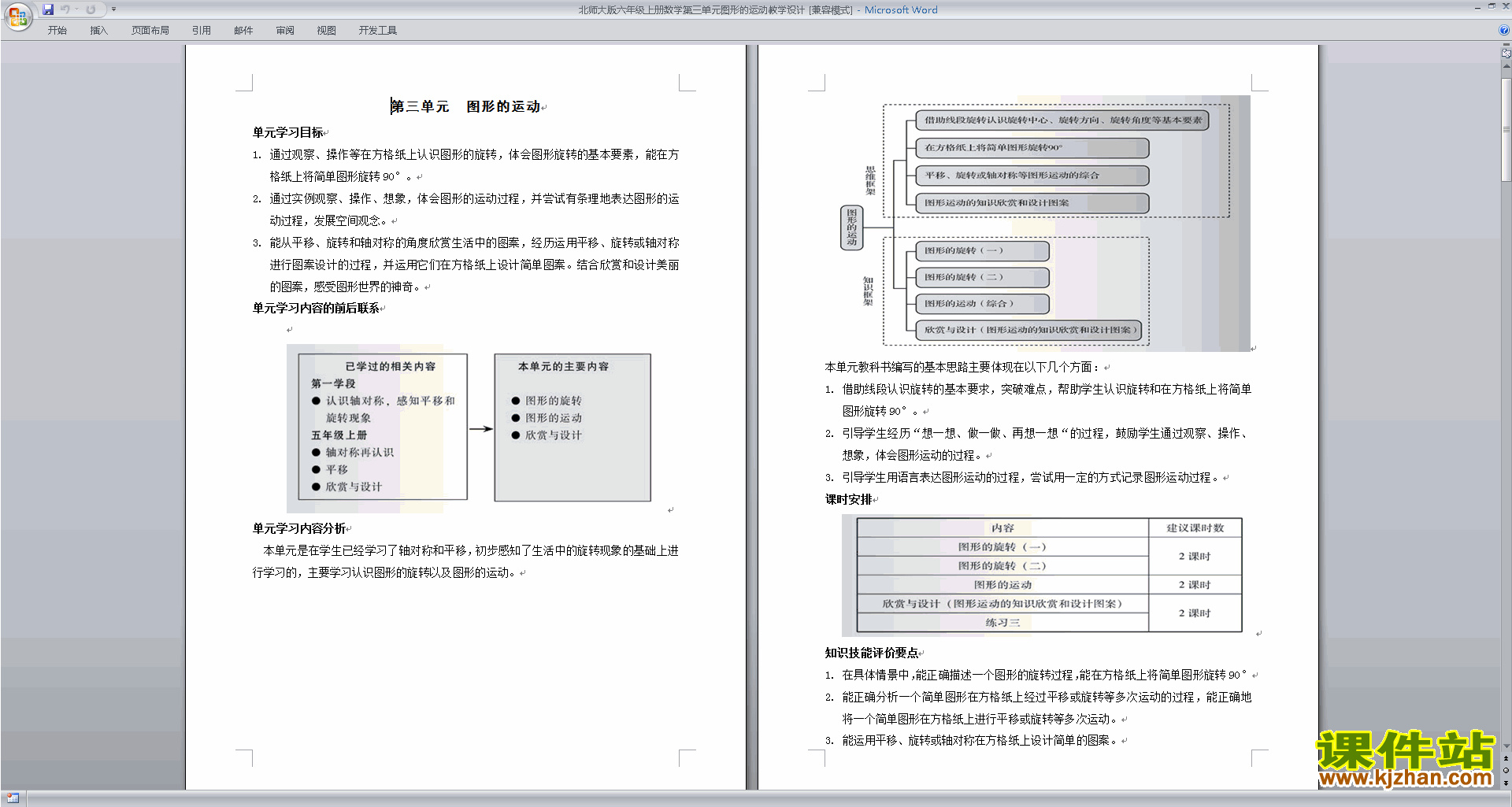Click the 建议课时数 table header cell
Screen dimensions: 1512x807
click(x=1195, y=528)
